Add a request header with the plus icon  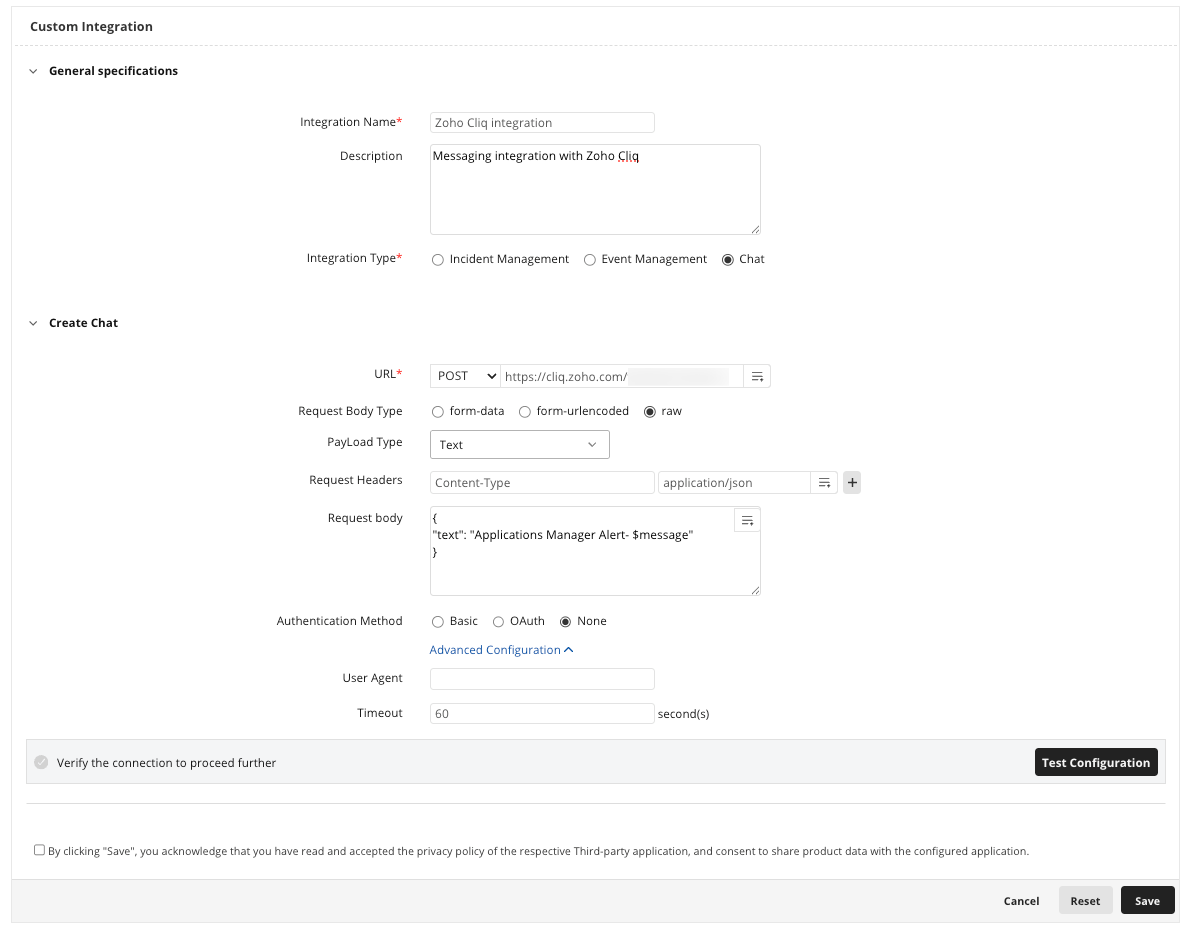click(x=852, y=483)
